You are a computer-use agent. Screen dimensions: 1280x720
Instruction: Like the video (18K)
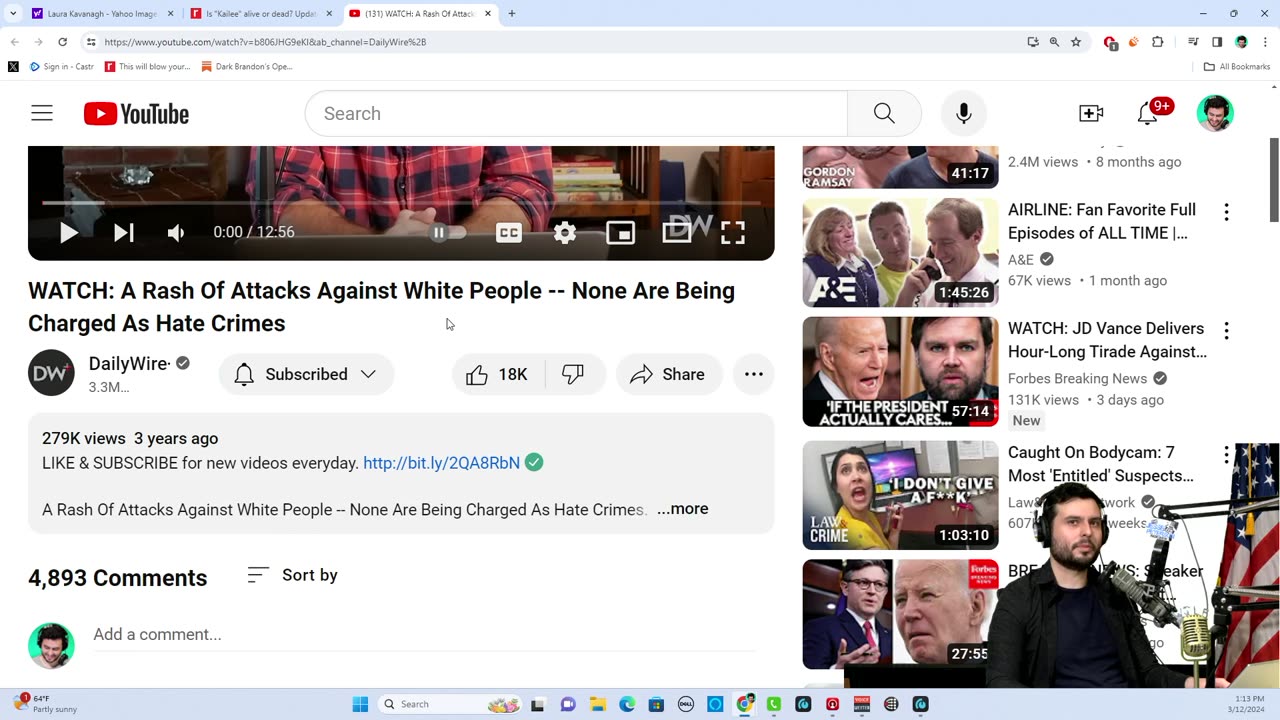(498, 374)
